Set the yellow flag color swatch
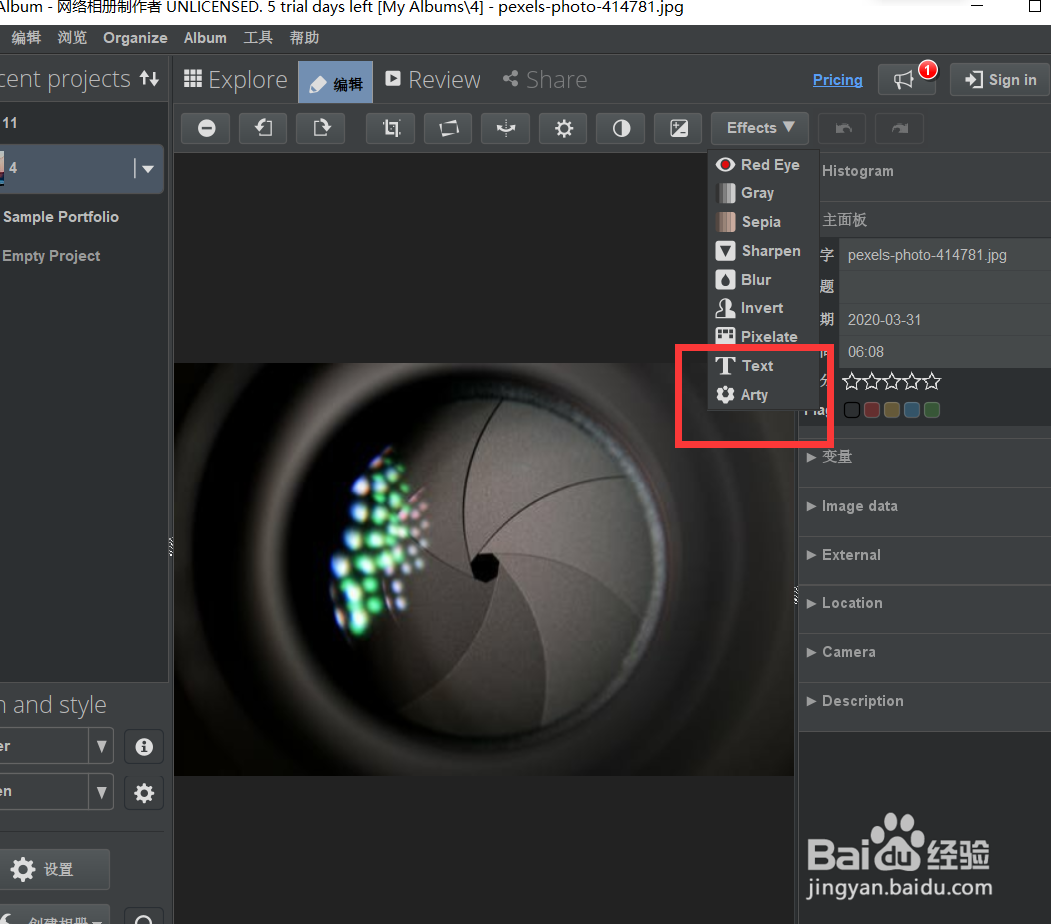Viewport: 1051px width, 924px height. [891, 410]
